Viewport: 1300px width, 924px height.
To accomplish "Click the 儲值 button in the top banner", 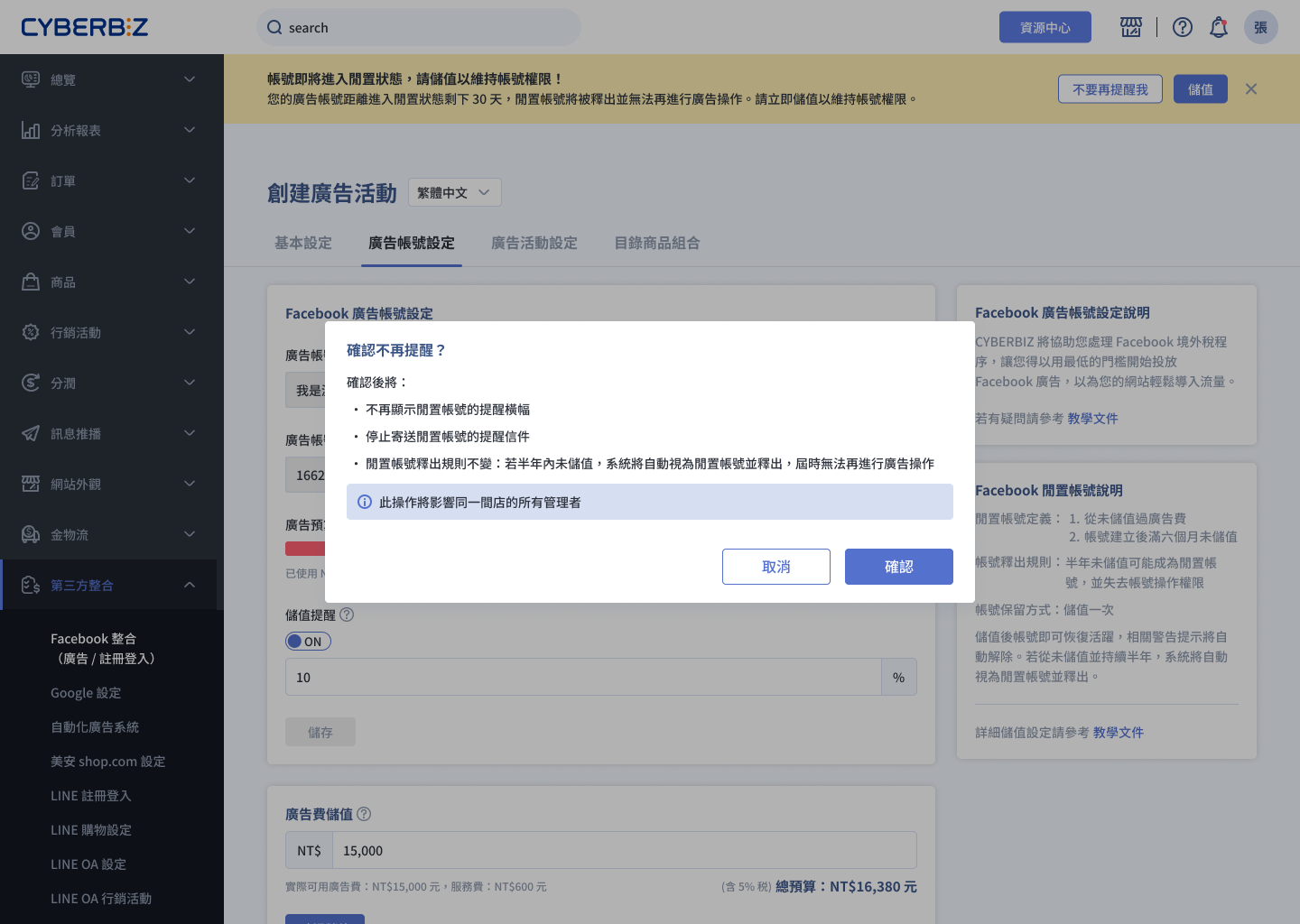I will tap(1200, 88).
